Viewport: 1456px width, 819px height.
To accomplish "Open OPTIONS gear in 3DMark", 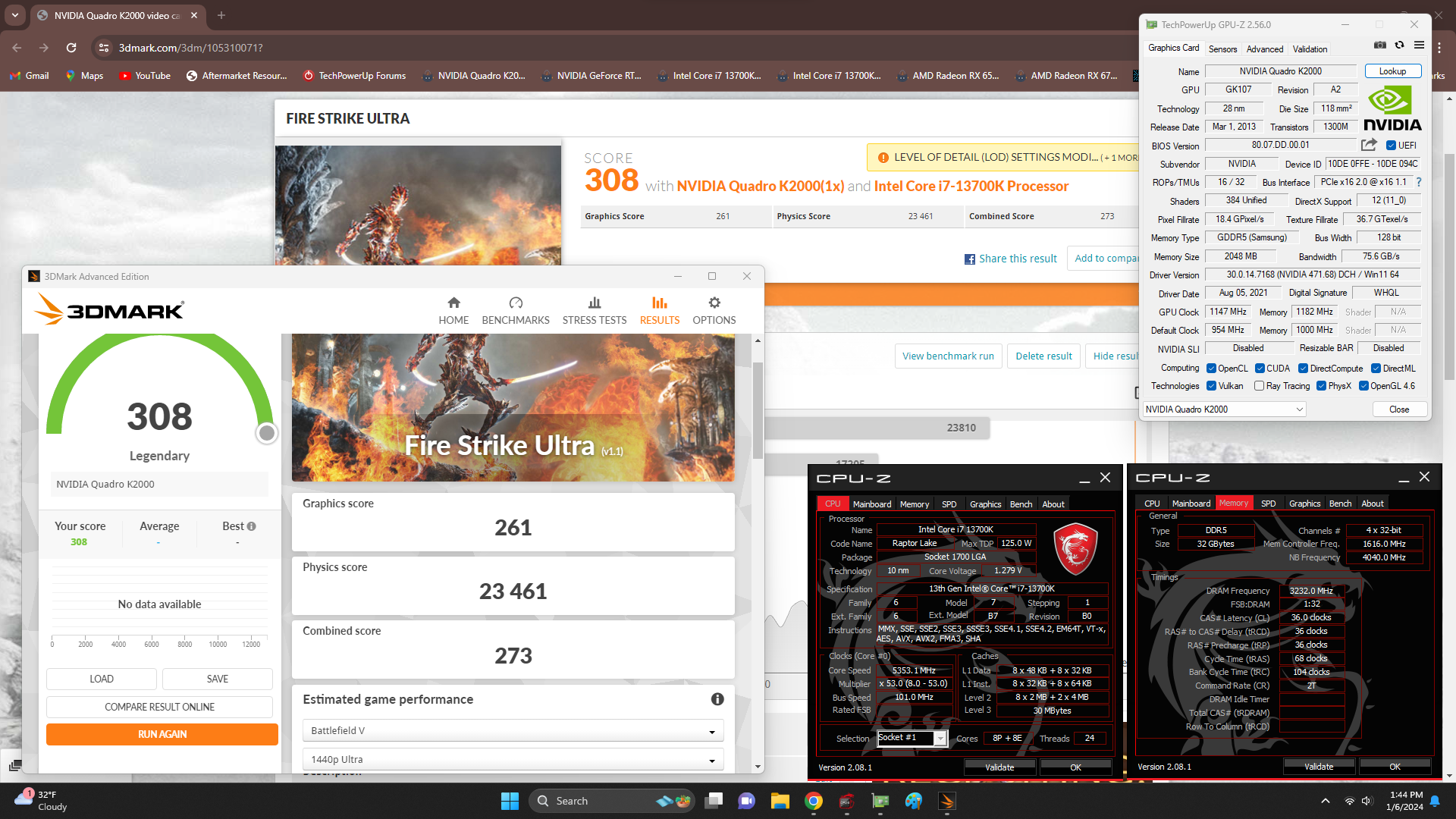I will click(714, 311).
